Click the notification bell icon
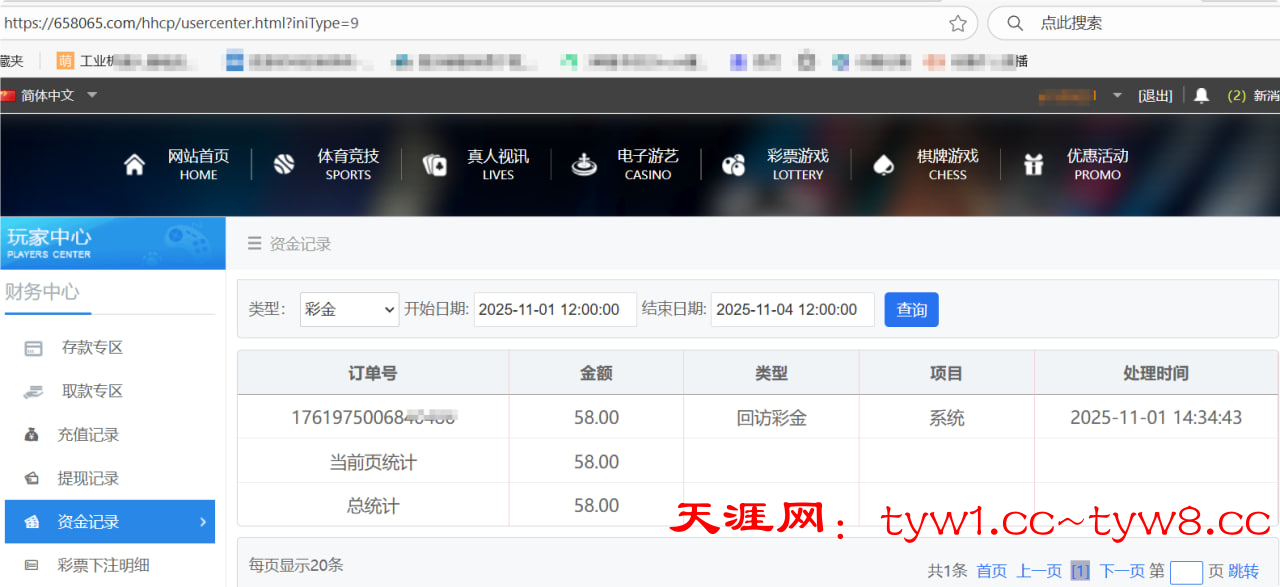This screenshot has width=1280, height=587. pyautogui.click(x=1201, y=95)
